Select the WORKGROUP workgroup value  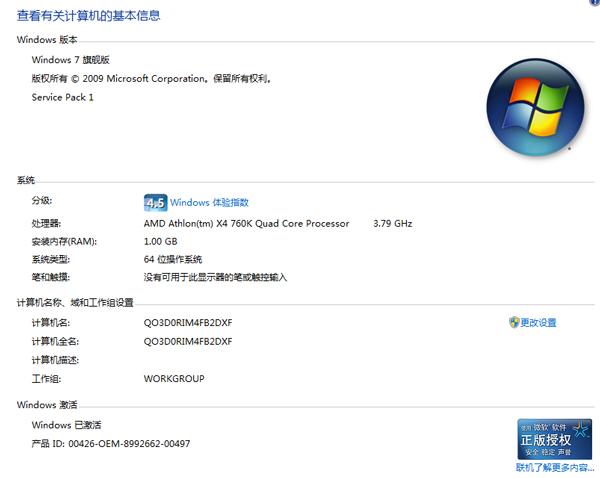(174, 378)
